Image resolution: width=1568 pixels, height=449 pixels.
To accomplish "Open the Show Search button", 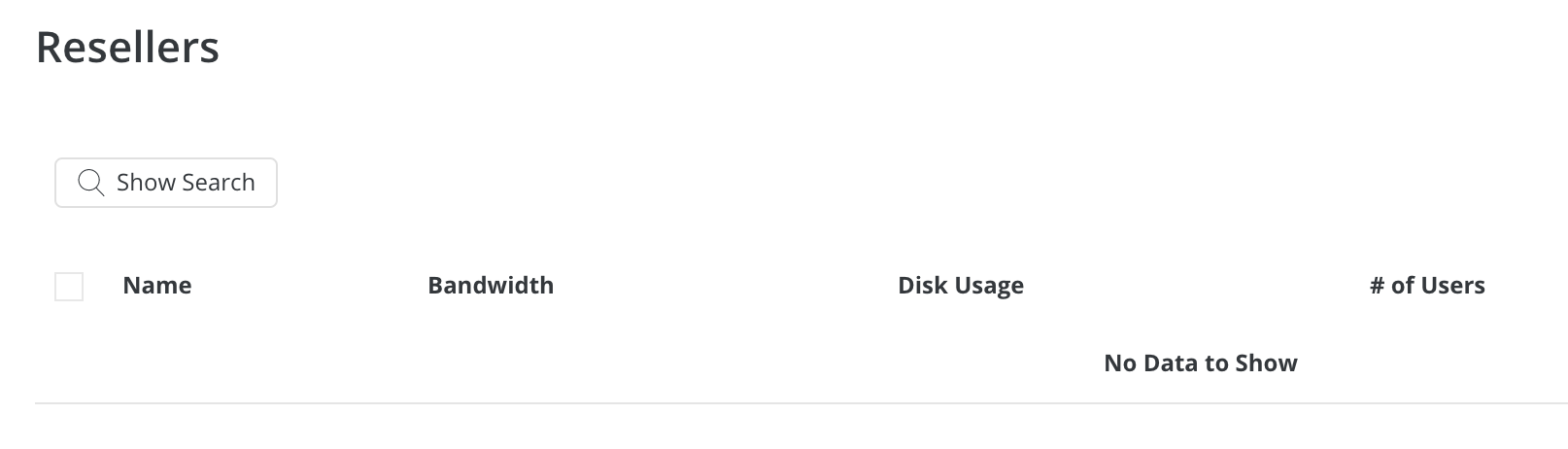I will (166, 183).
